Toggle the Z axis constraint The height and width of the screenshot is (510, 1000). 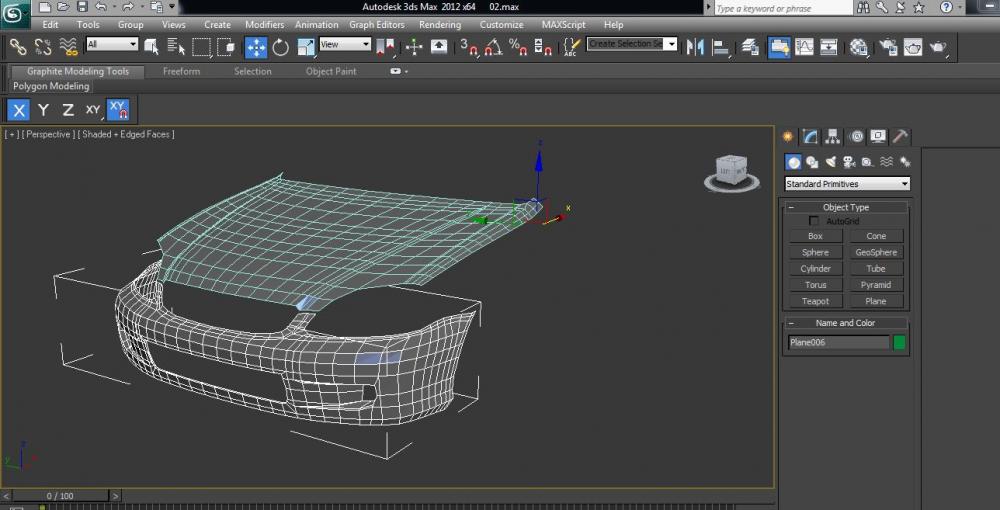pyautogui.click(x=68, y=110)
